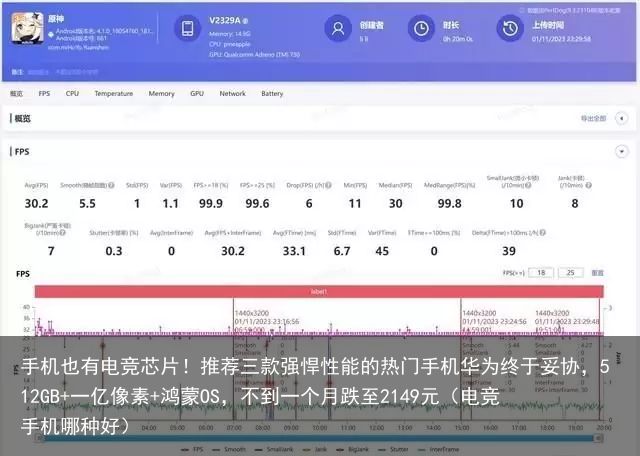Click Std(FTime) value 6.7
Image resolution: width=640 pixels, height=456 pixels.
pyautogui.click(x=342, y=251)
